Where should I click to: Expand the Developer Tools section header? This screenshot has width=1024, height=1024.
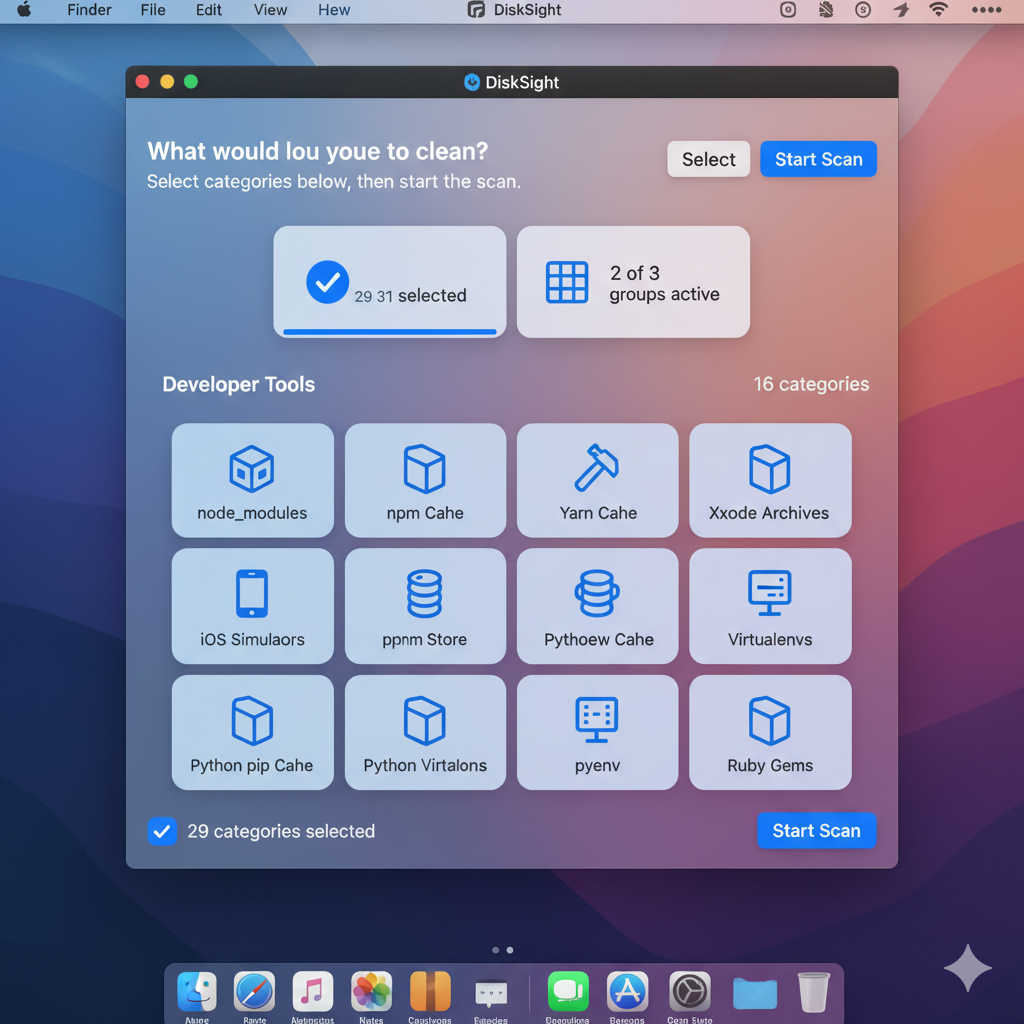pyautogui.click(x=239, y=384)
